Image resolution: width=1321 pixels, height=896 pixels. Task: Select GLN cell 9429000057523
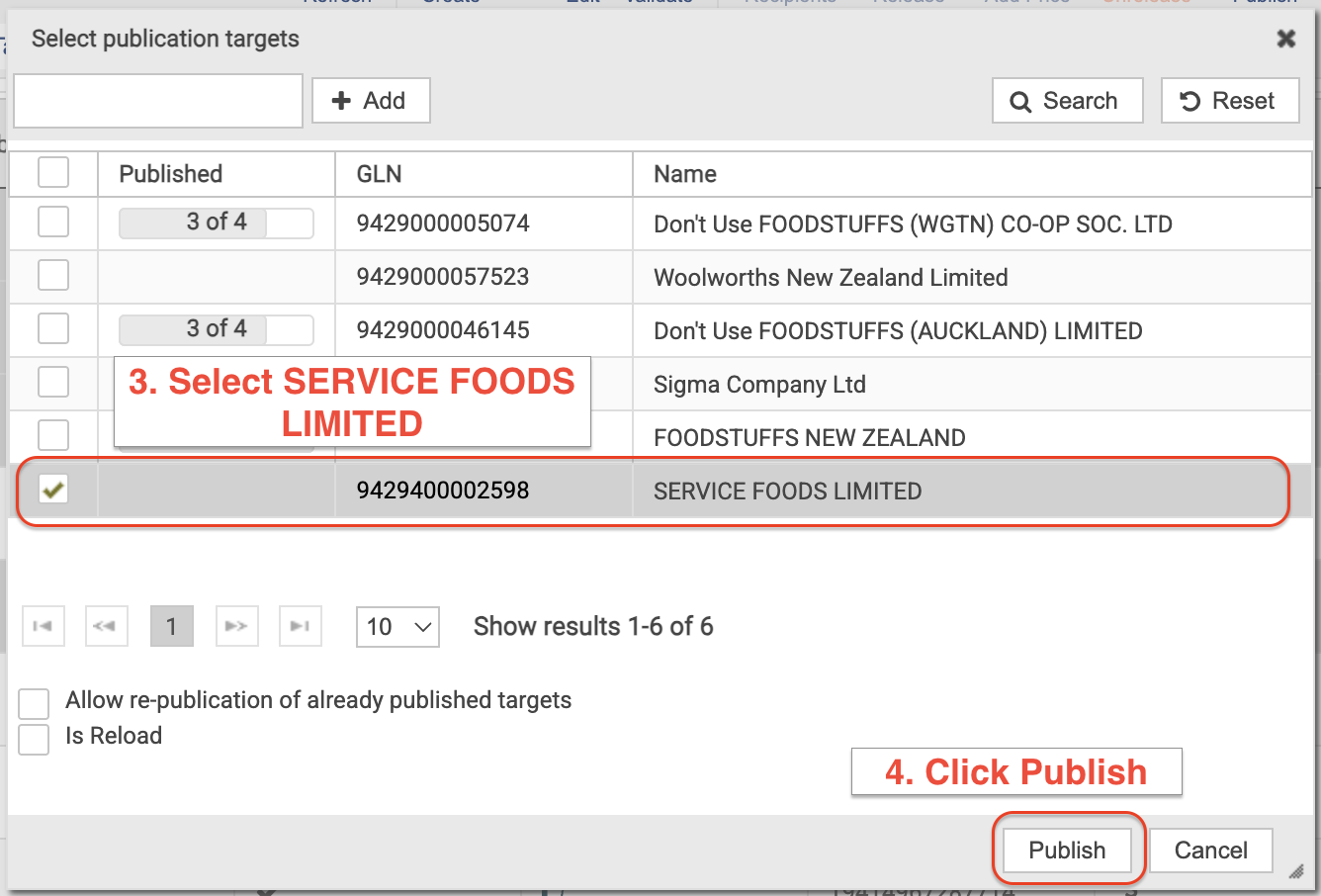[x=443, y=277]
